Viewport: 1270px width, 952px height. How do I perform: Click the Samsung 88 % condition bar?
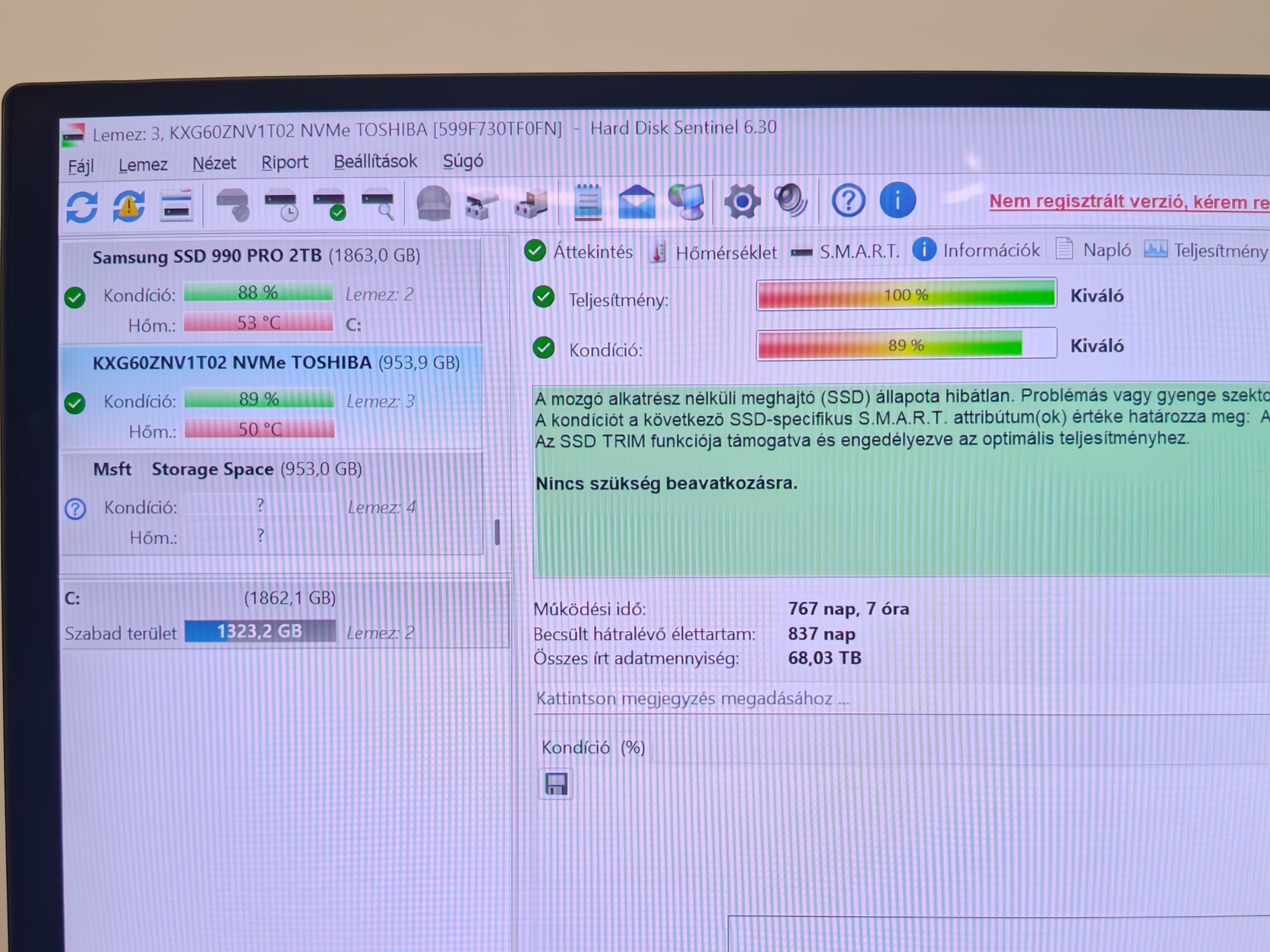(x=258, y=292)
